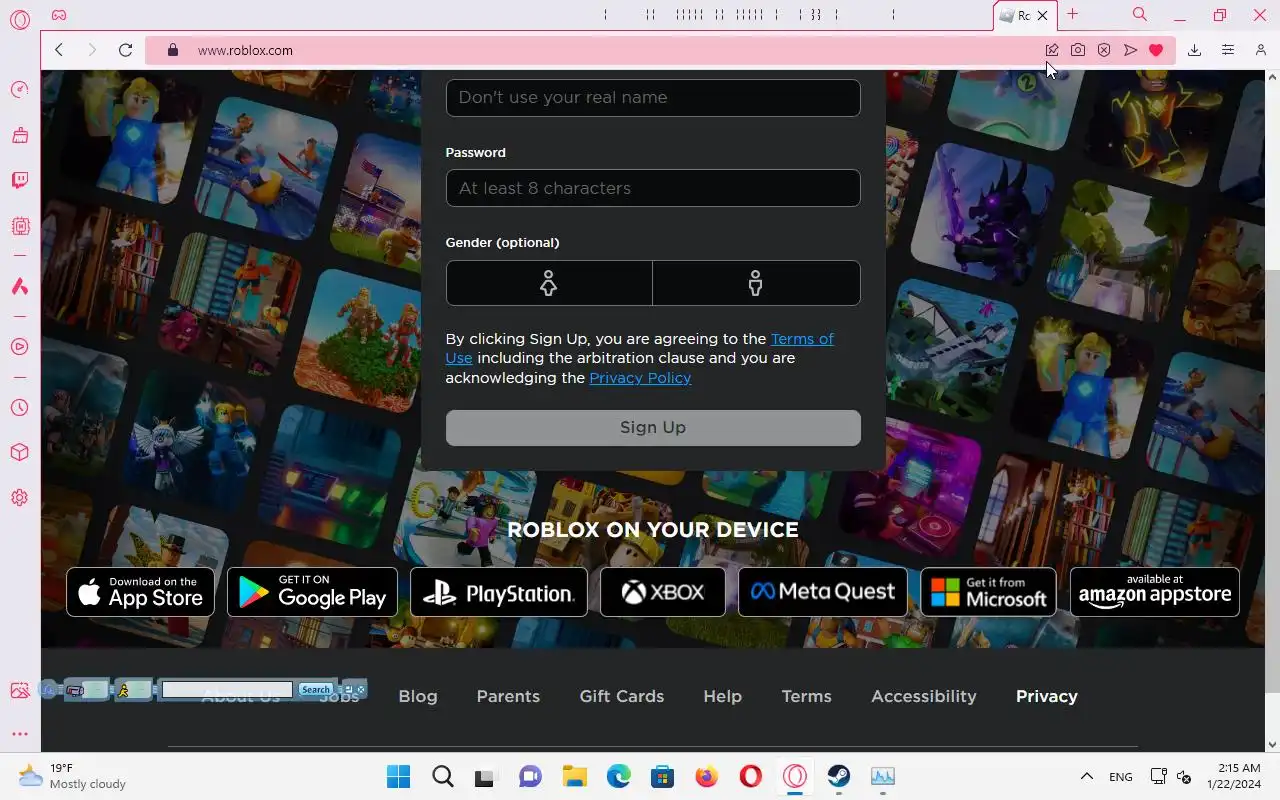Click the overlay toolbar search text box
Image resolution: width=1280 pixels, height=800 pixels.
click(227, 690)
